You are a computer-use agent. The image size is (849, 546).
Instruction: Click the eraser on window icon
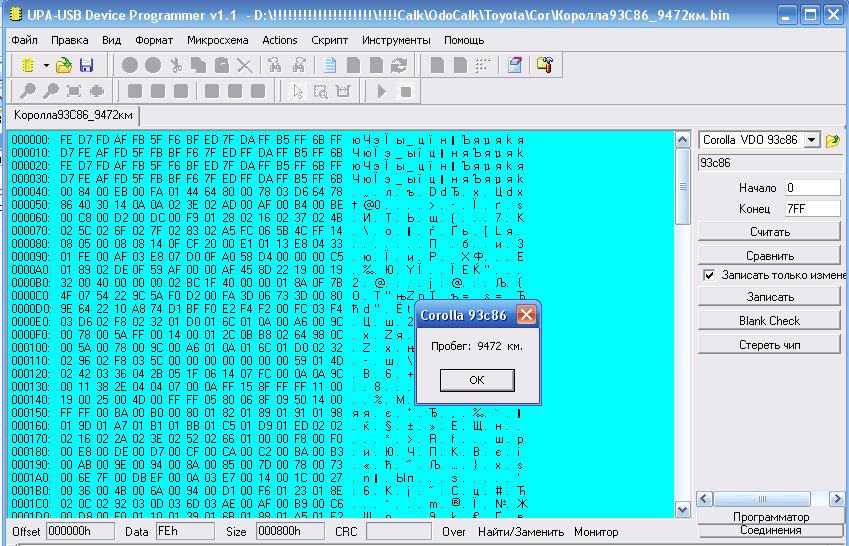tap(515, 66)
